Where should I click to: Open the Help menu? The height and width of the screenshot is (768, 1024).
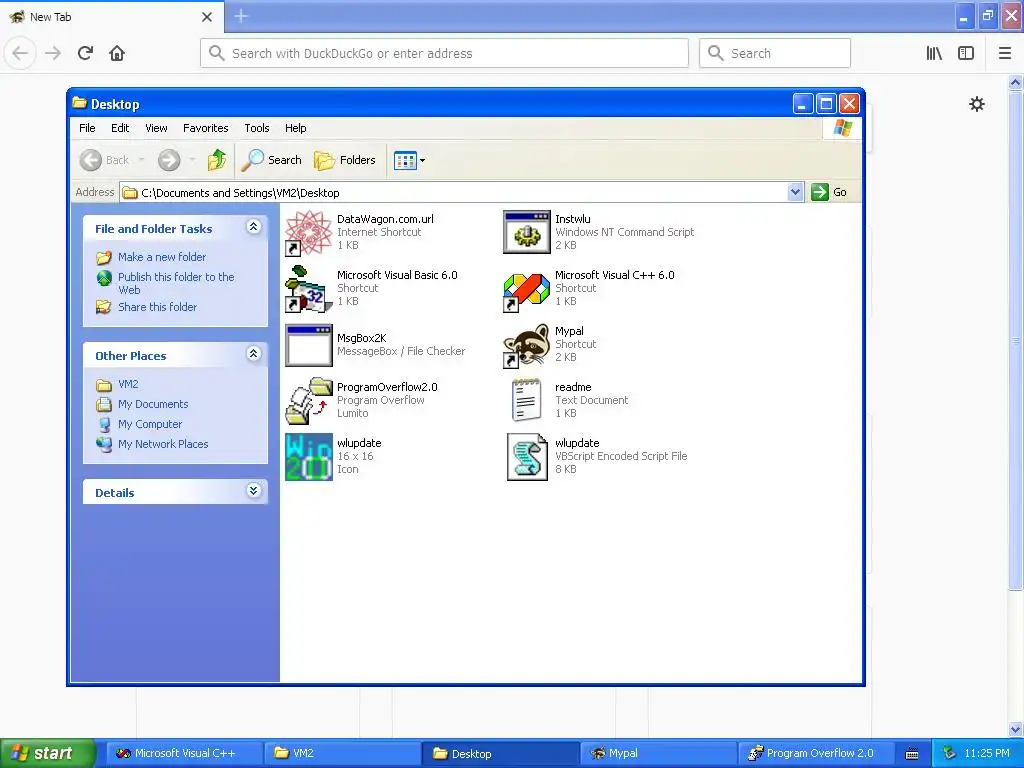coord(295,128)
